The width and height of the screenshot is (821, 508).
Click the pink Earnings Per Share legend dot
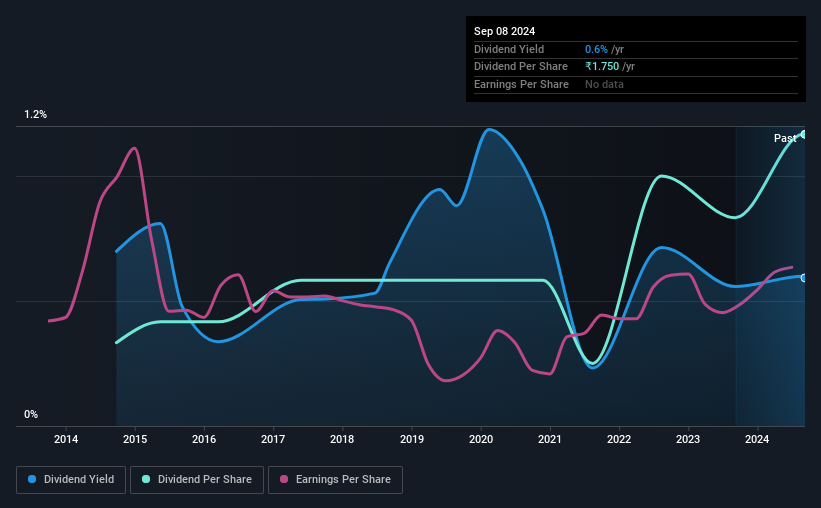click(284, 479)
